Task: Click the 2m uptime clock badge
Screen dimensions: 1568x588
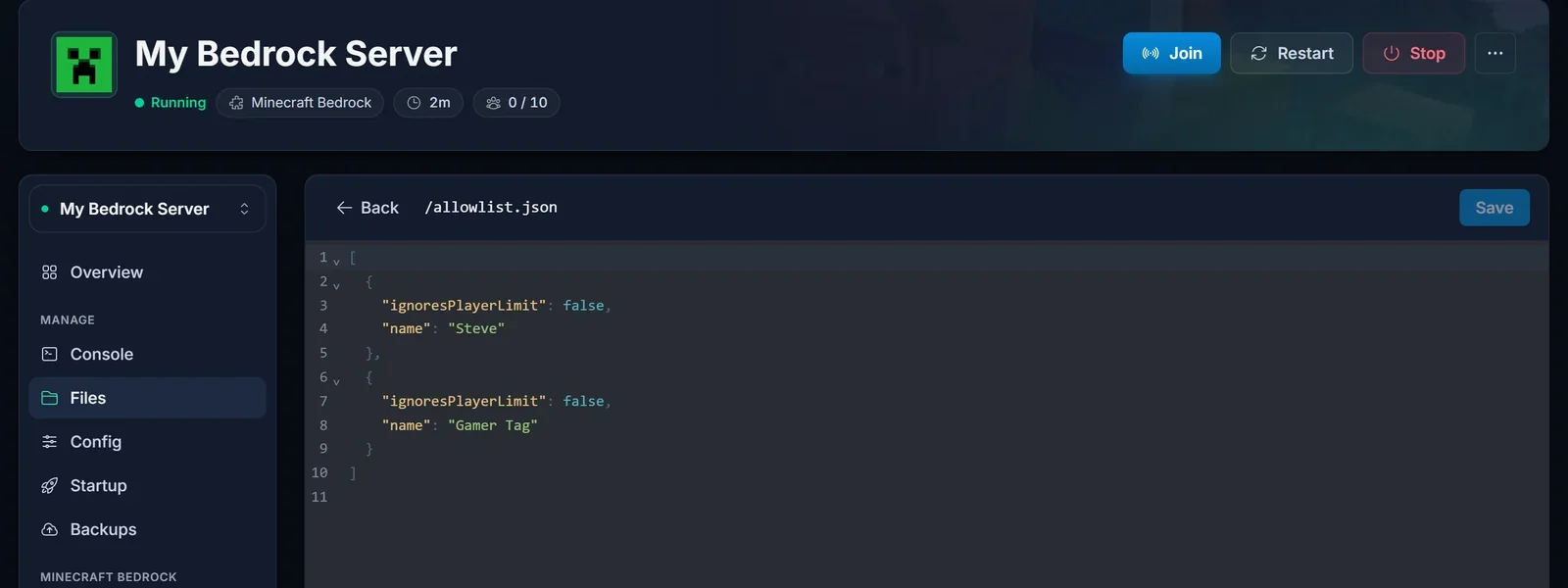Action: [428, 103]
